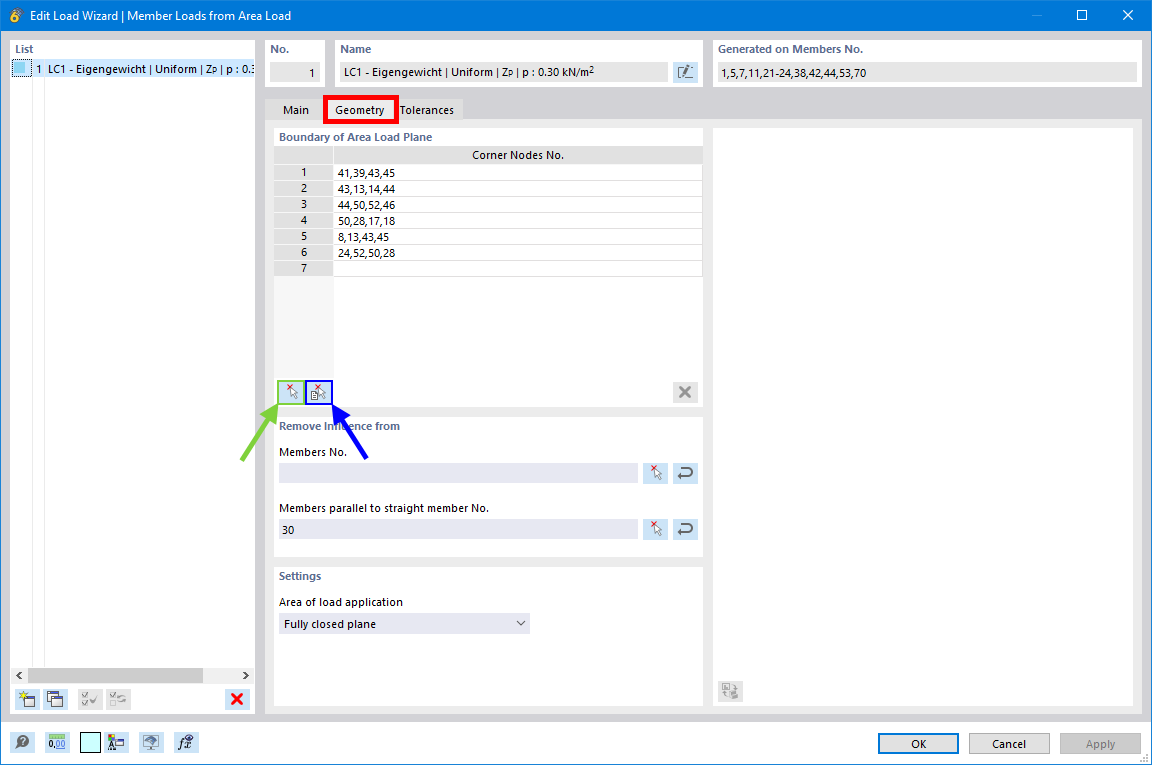Expand the Fully closed plane combo box
This screenshot has height=765, width=1152.
coord(520,623)
